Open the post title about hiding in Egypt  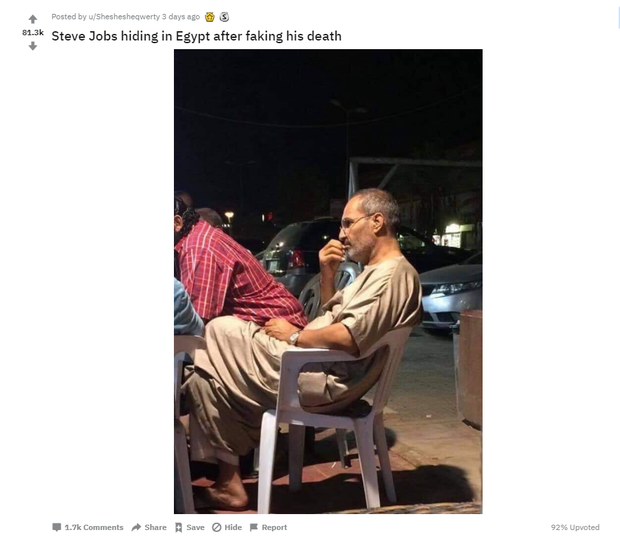197,36
